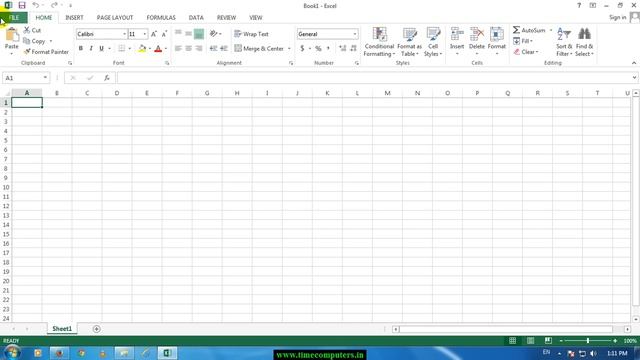Toggle Wrap Text
This screenshot has height=360, width=640.
251,34
